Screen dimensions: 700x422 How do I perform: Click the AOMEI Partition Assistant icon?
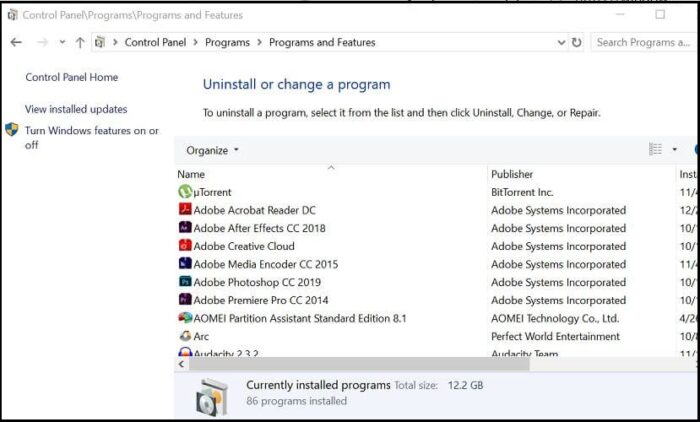(x=185, y=318)
